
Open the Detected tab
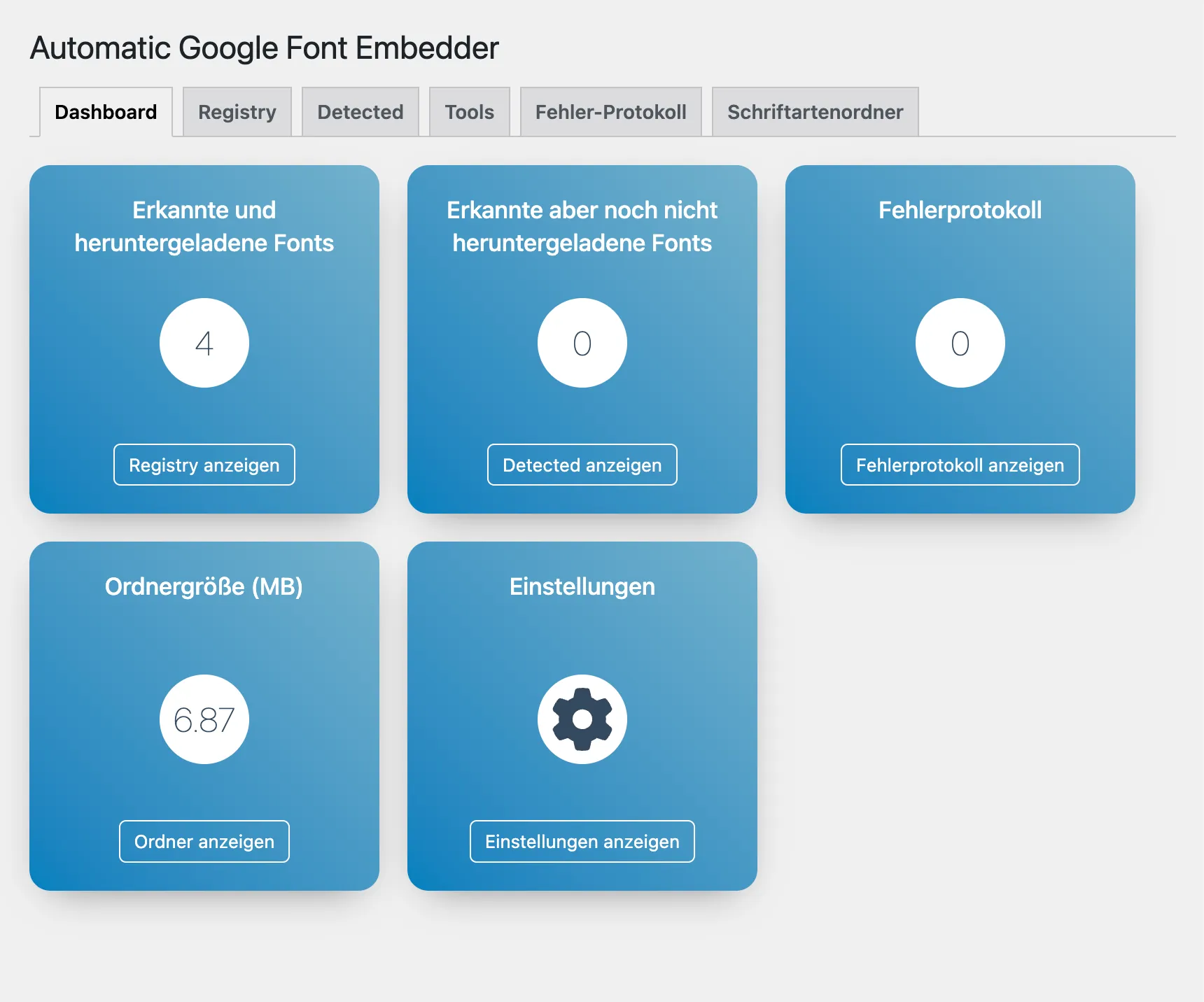click(x=360, y=112)
